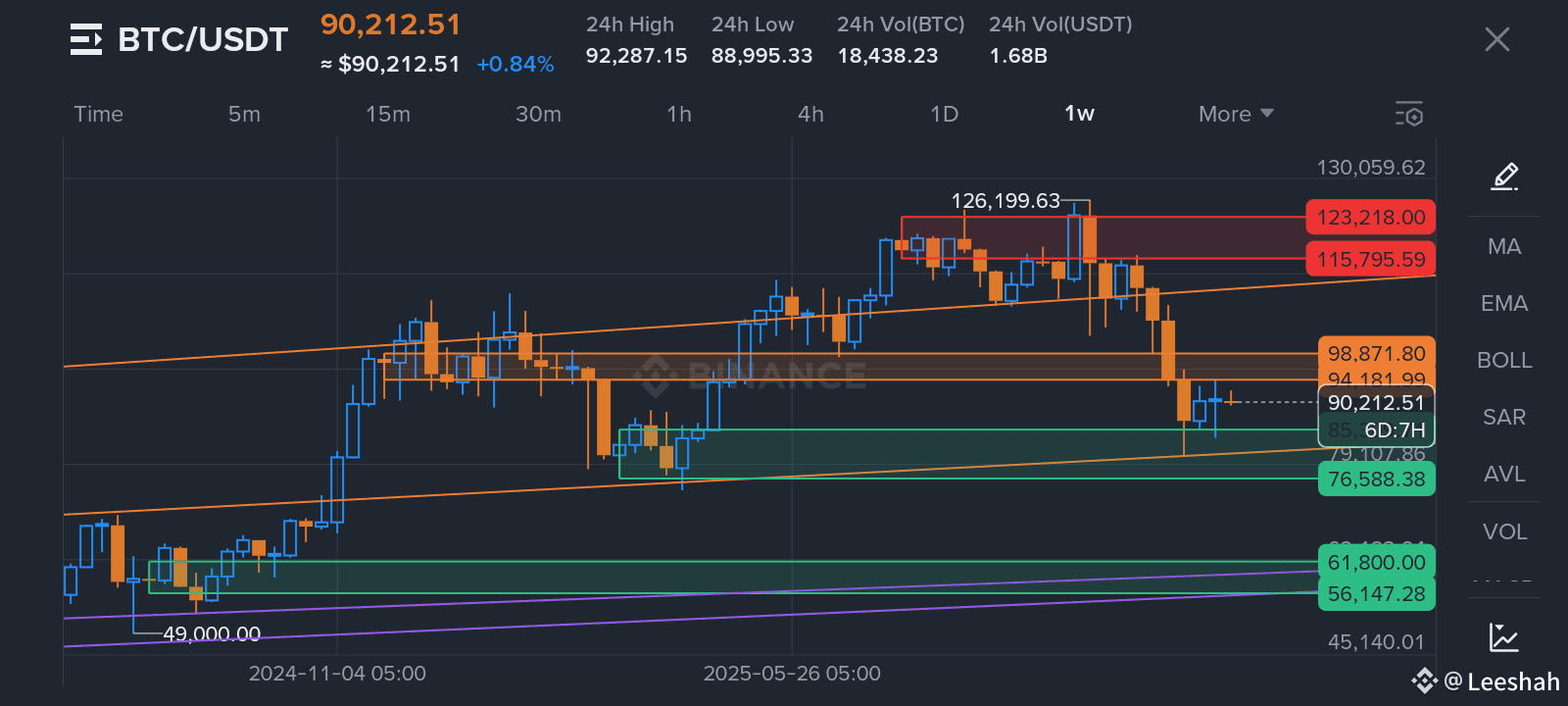This screenshot has width=1568, height=706.
Task: Toggle the MA indicator
Action: [x=1503, y=246]
